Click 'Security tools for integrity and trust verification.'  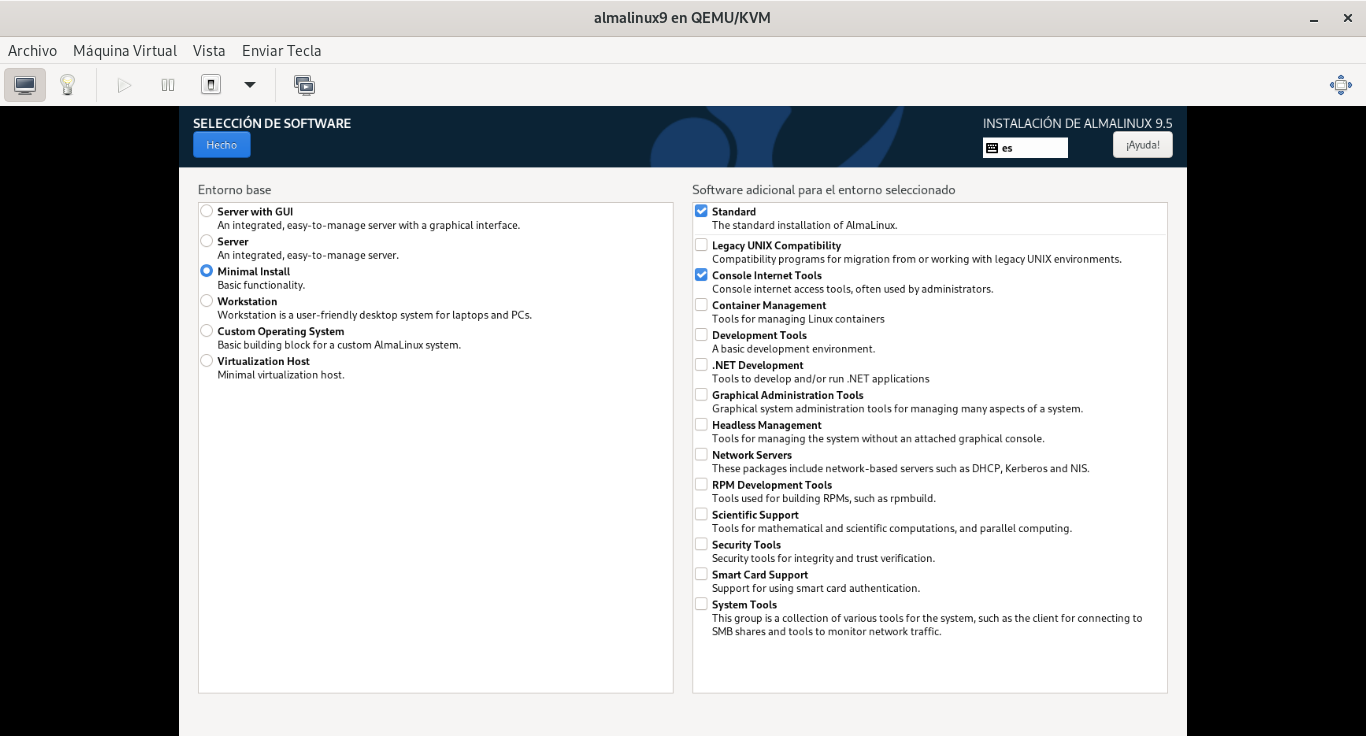pos(823,558)
